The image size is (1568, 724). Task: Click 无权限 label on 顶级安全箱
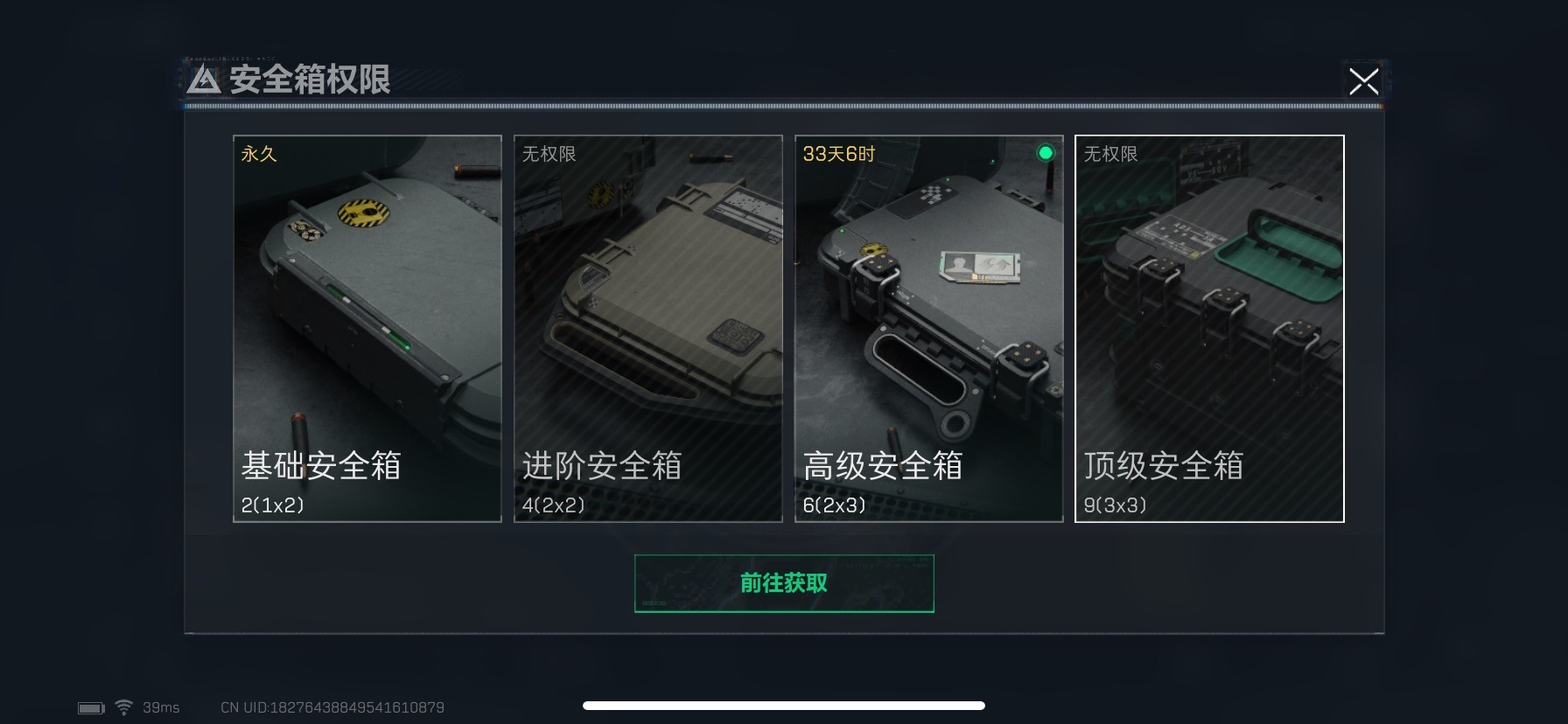click(x=1110, y=154)
